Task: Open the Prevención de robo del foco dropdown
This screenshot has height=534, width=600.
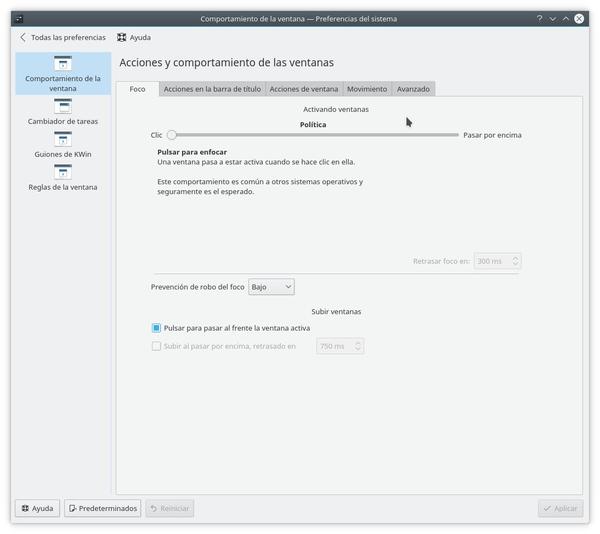Action: coord(271,287)
